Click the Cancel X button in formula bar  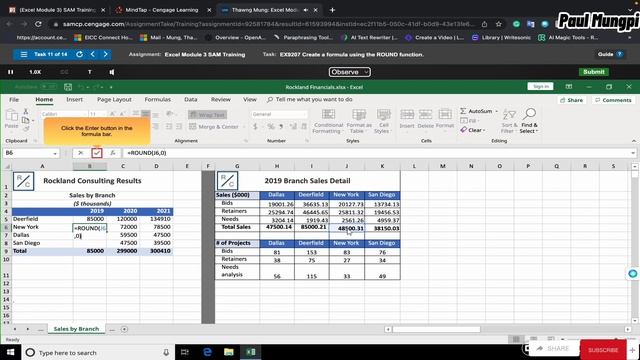click(80, 153)
